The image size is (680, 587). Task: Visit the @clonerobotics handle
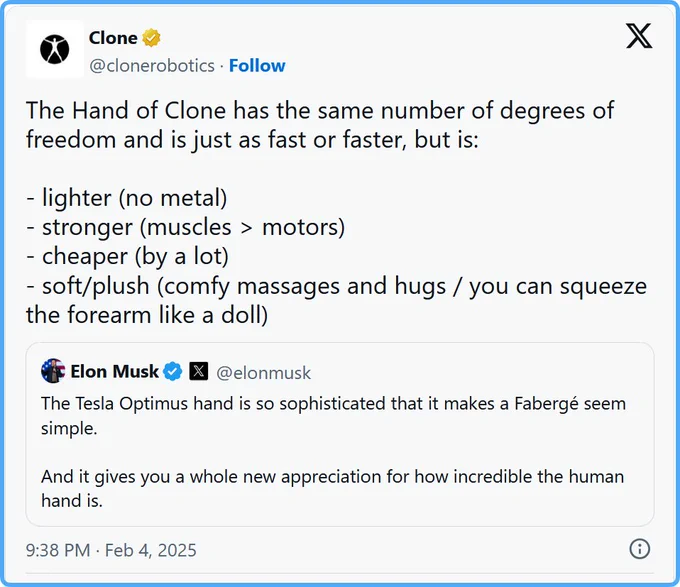[x=152, y=66]
